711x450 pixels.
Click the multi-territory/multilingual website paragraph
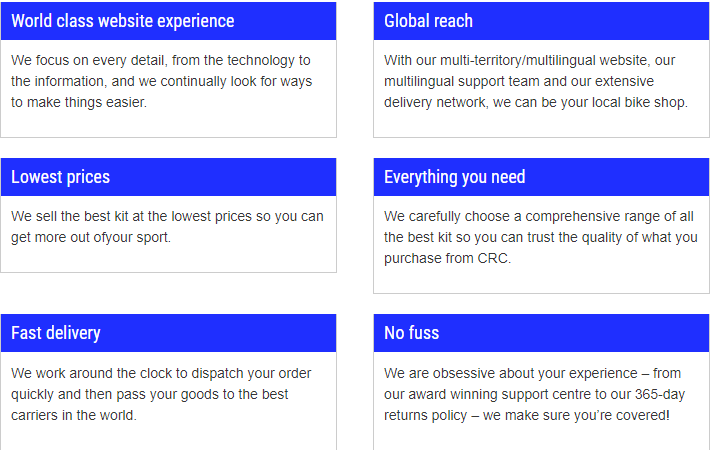pyautogui.click(x=536, y=81)
